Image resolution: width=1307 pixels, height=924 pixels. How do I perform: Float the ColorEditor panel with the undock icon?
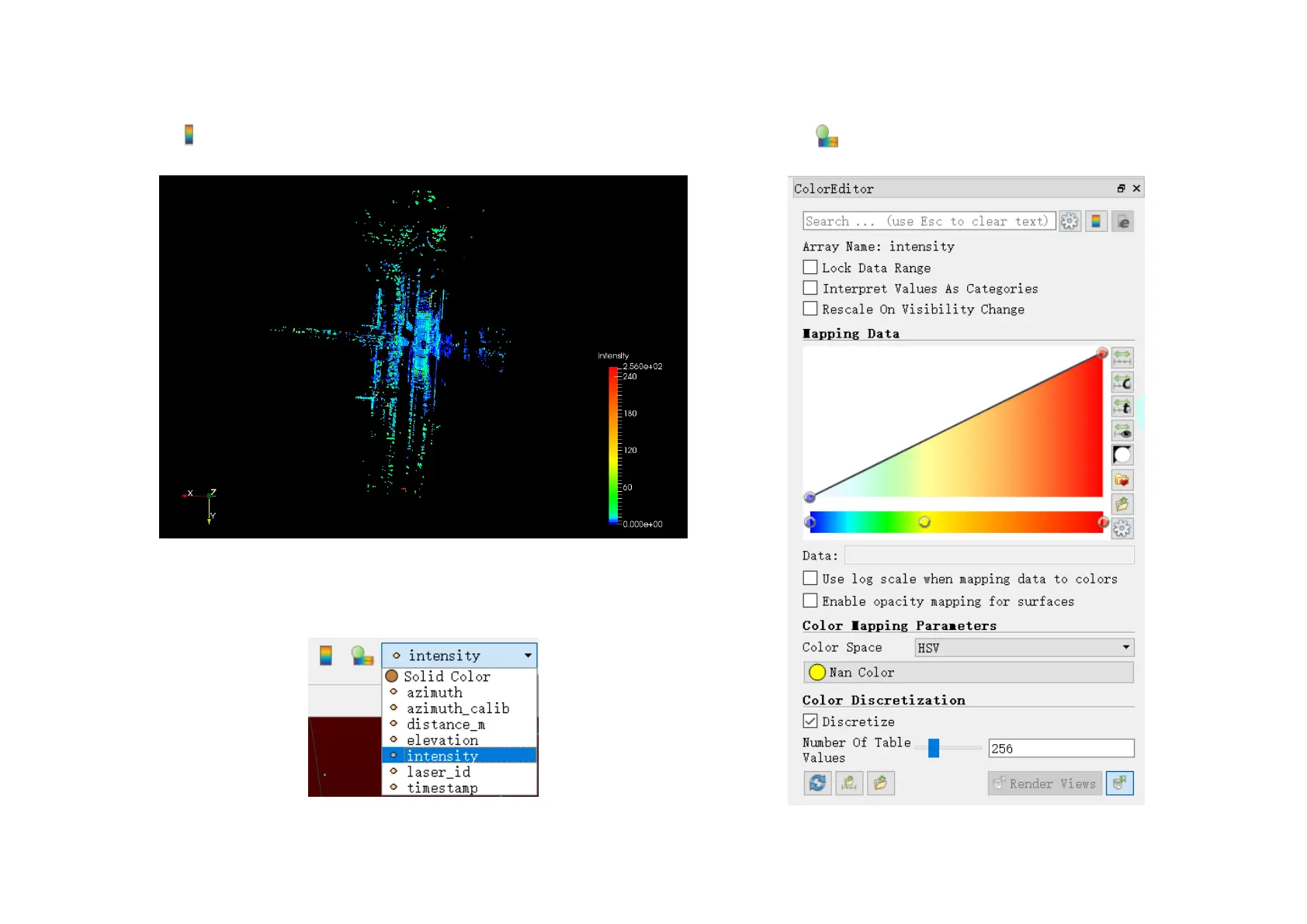[x=1121, y=189]
